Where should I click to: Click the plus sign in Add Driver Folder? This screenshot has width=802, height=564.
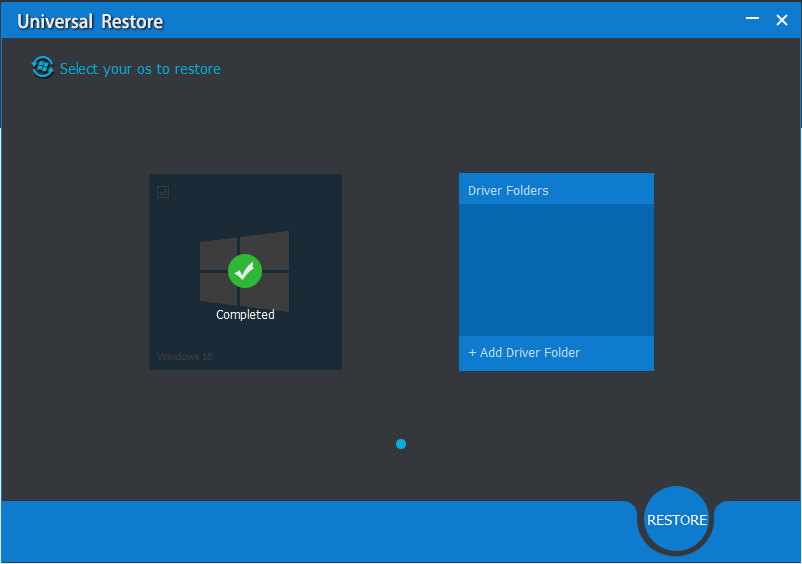pos(473,353)
